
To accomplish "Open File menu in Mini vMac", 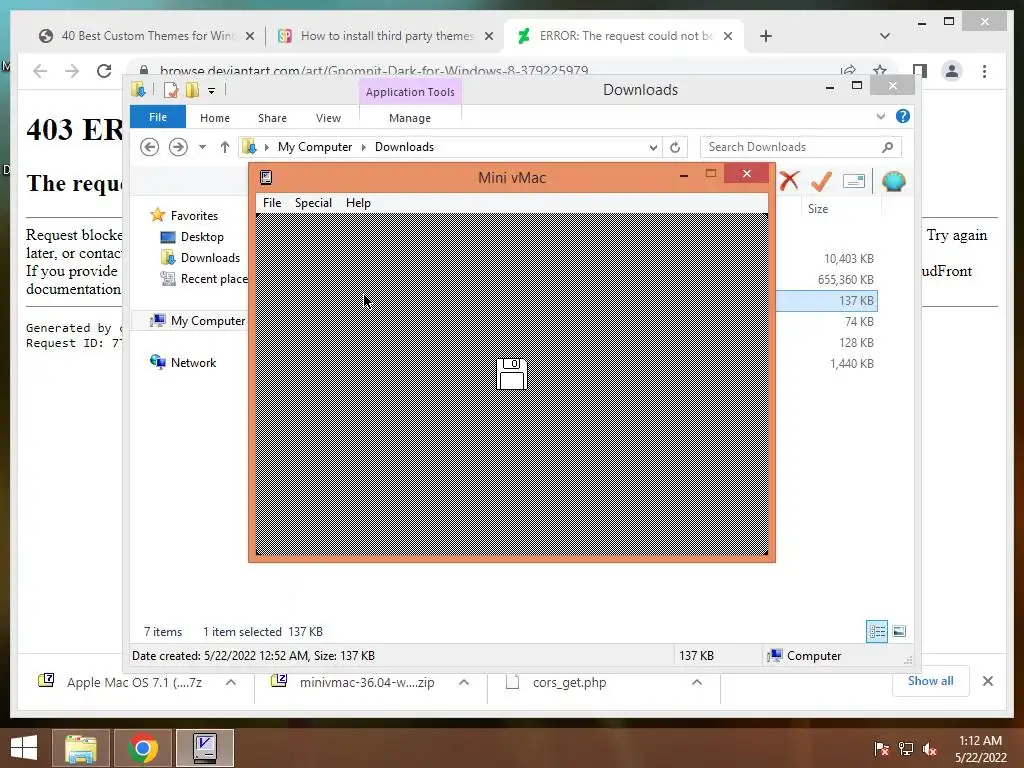I will coord(272,202).
